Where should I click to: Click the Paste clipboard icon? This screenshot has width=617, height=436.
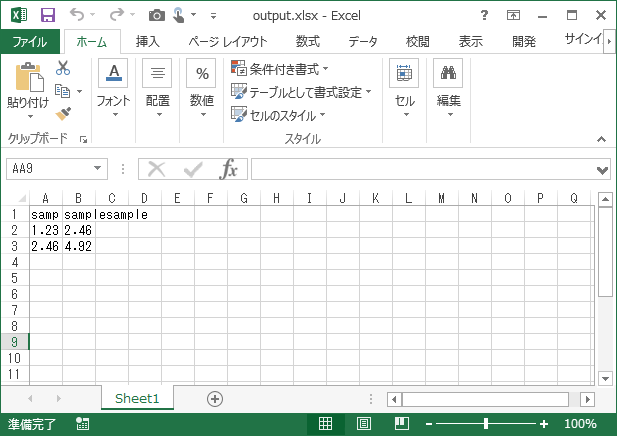(x=29, y=77)
